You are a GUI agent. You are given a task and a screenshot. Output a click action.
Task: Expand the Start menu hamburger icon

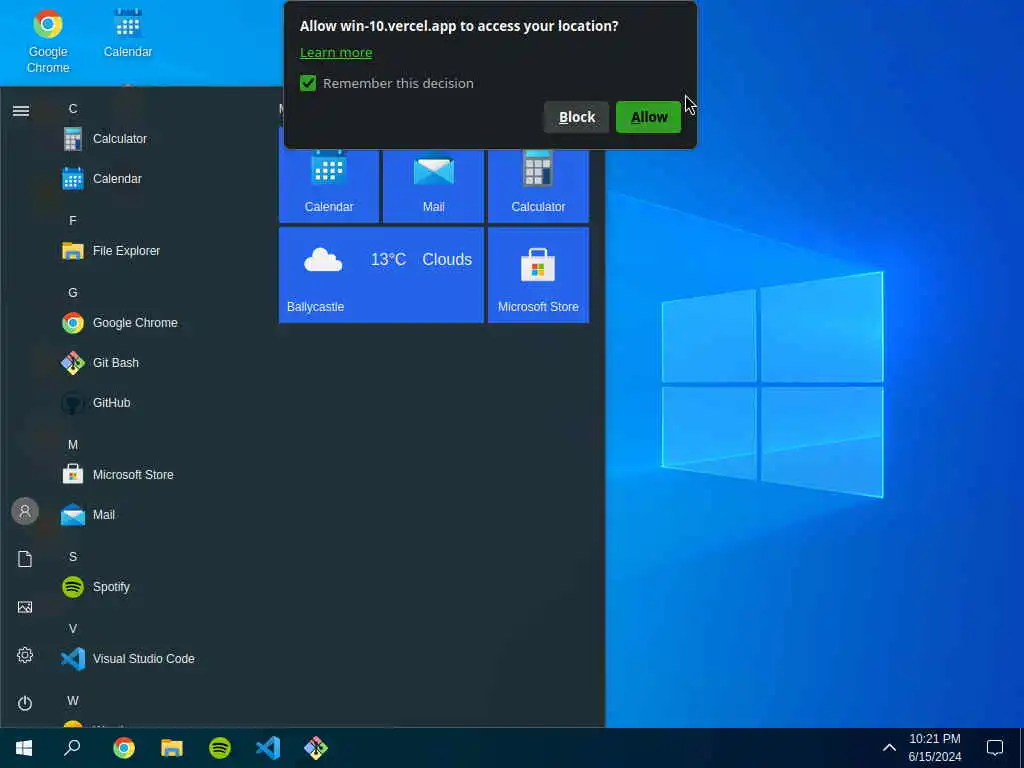tap(21, 111)
